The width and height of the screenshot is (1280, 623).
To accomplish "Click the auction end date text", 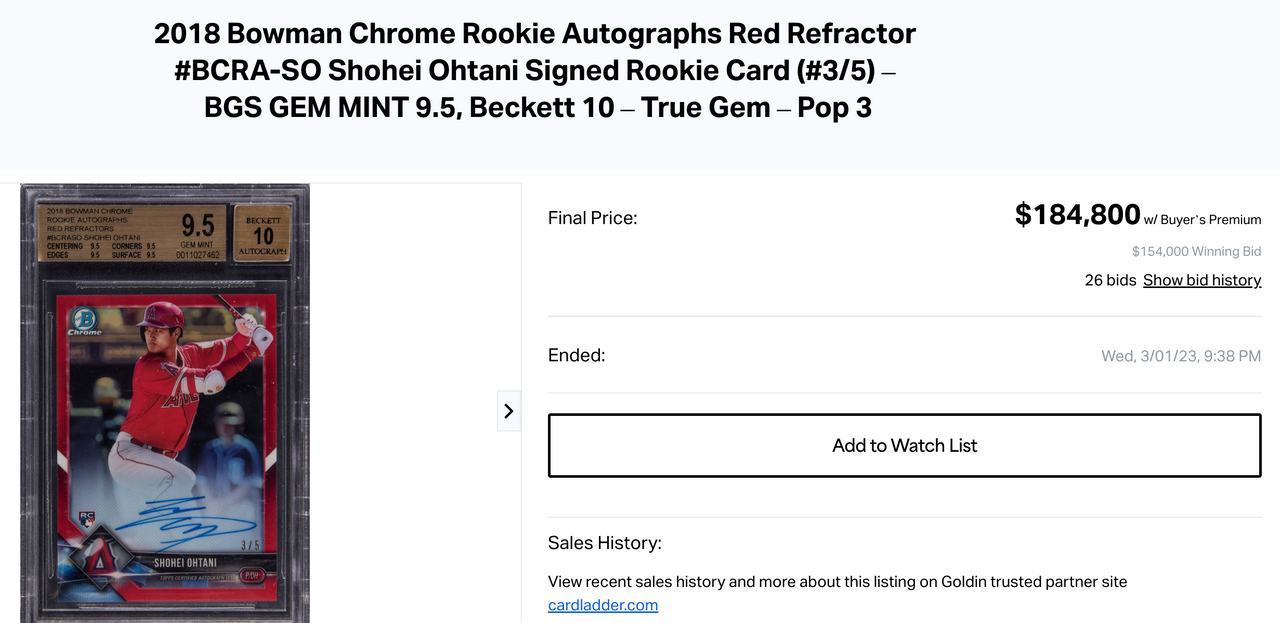I will (x=1181, y=356).
